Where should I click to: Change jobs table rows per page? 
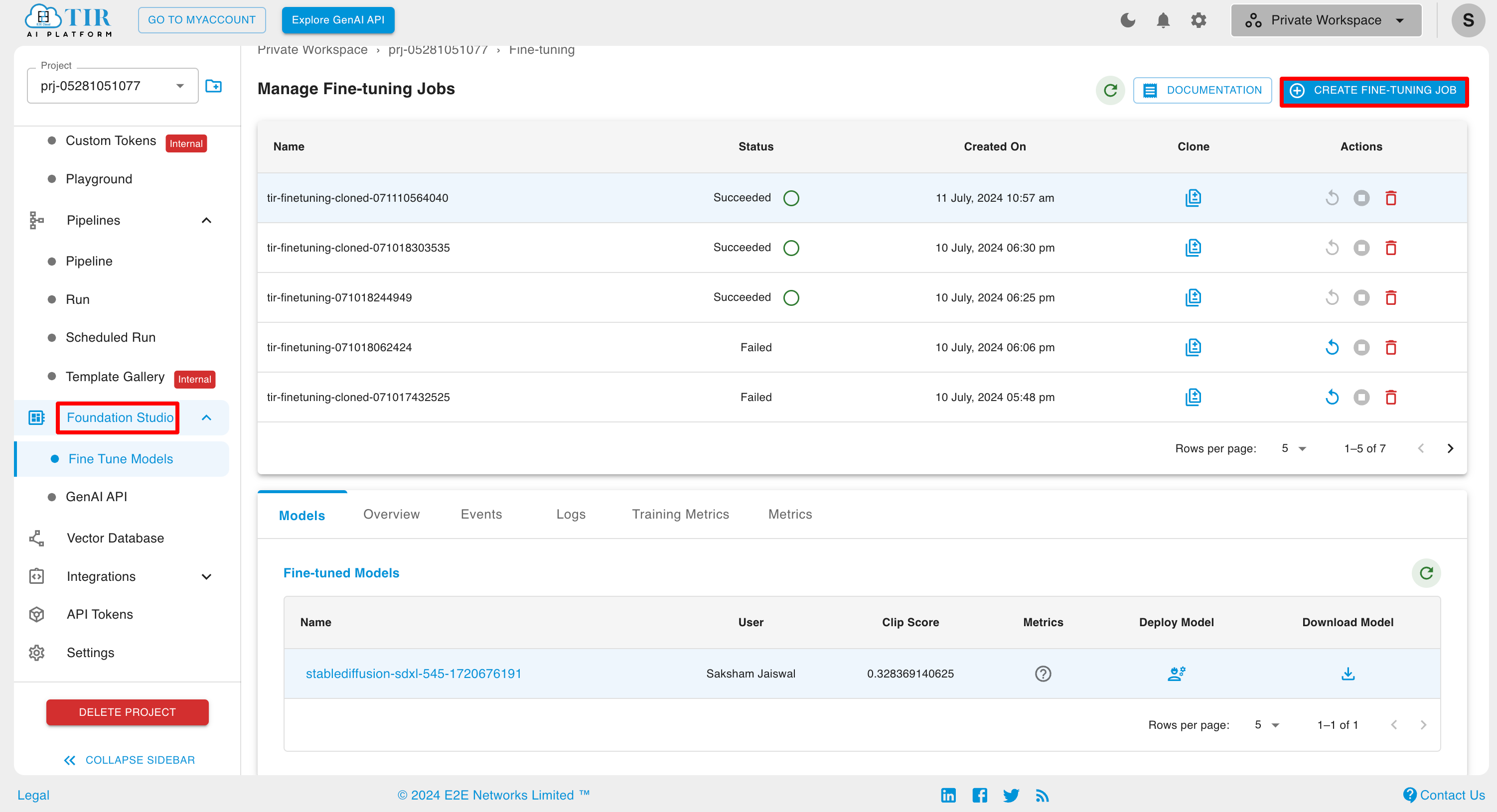1294,448
